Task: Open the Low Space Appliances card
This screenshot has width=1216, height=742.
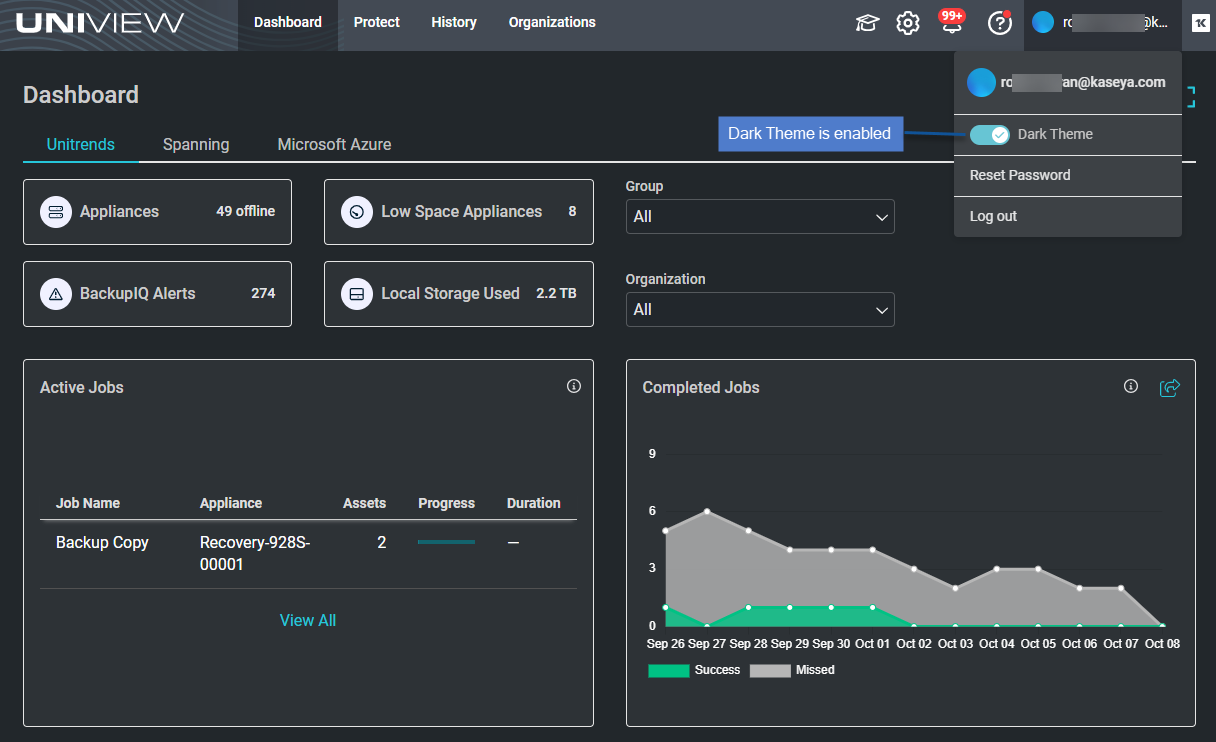Action: coord(459,212)
